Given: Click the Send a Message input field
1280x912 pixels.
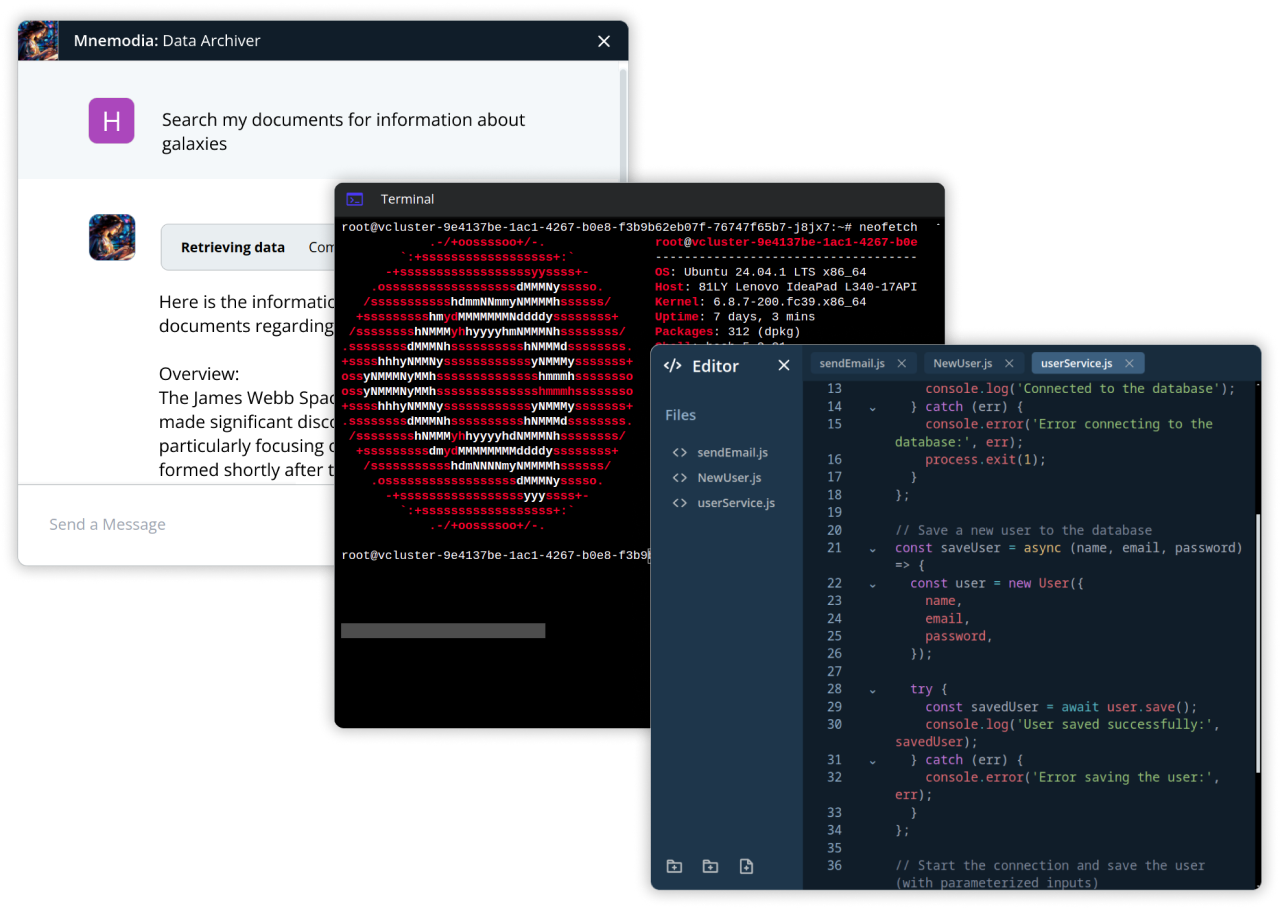Looking at the screenshot, I should pos(180,525).
